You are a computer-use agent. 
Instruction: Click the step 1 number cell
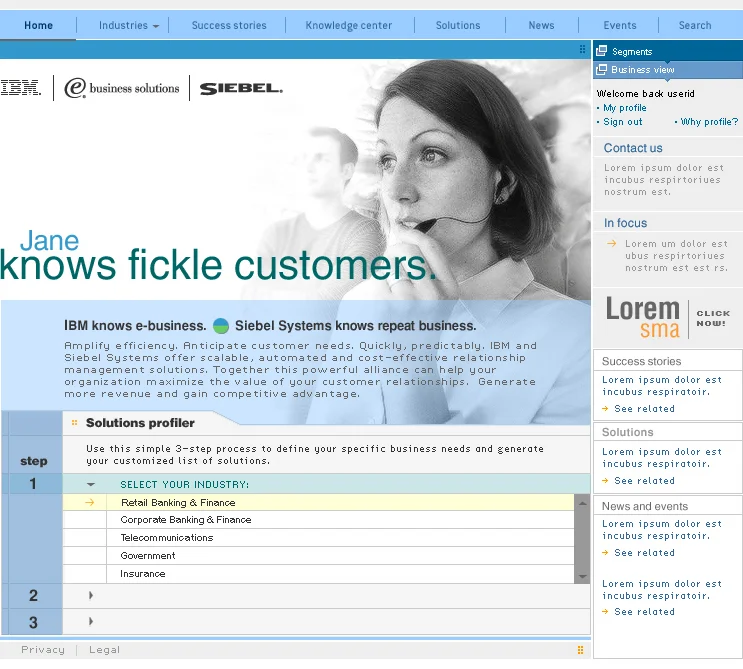coord(32,484)
